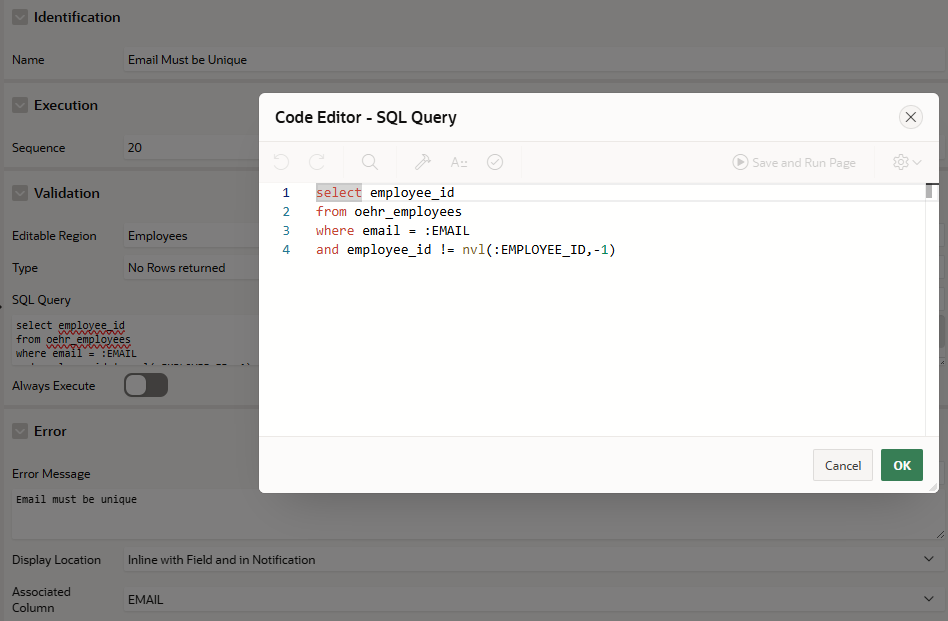Click the auto-complete A:: icon
Image resolution: width=948 pixels, height=621 pixels.
pyautogui.click(x=459, y=162)
